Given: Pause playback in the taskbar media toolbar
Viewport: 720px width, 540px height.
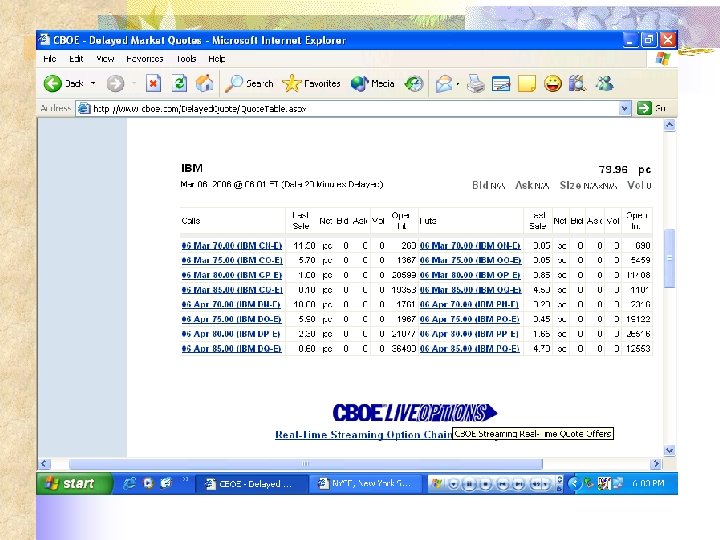Looking at the screenshot, I should (x=469, y=484).
